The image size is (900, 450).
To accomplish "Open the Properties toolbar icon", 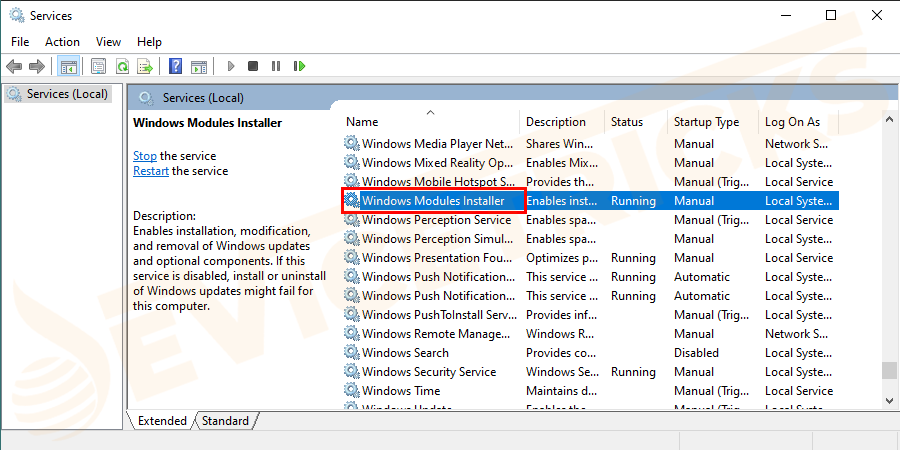I will click(x=99, y=67).
